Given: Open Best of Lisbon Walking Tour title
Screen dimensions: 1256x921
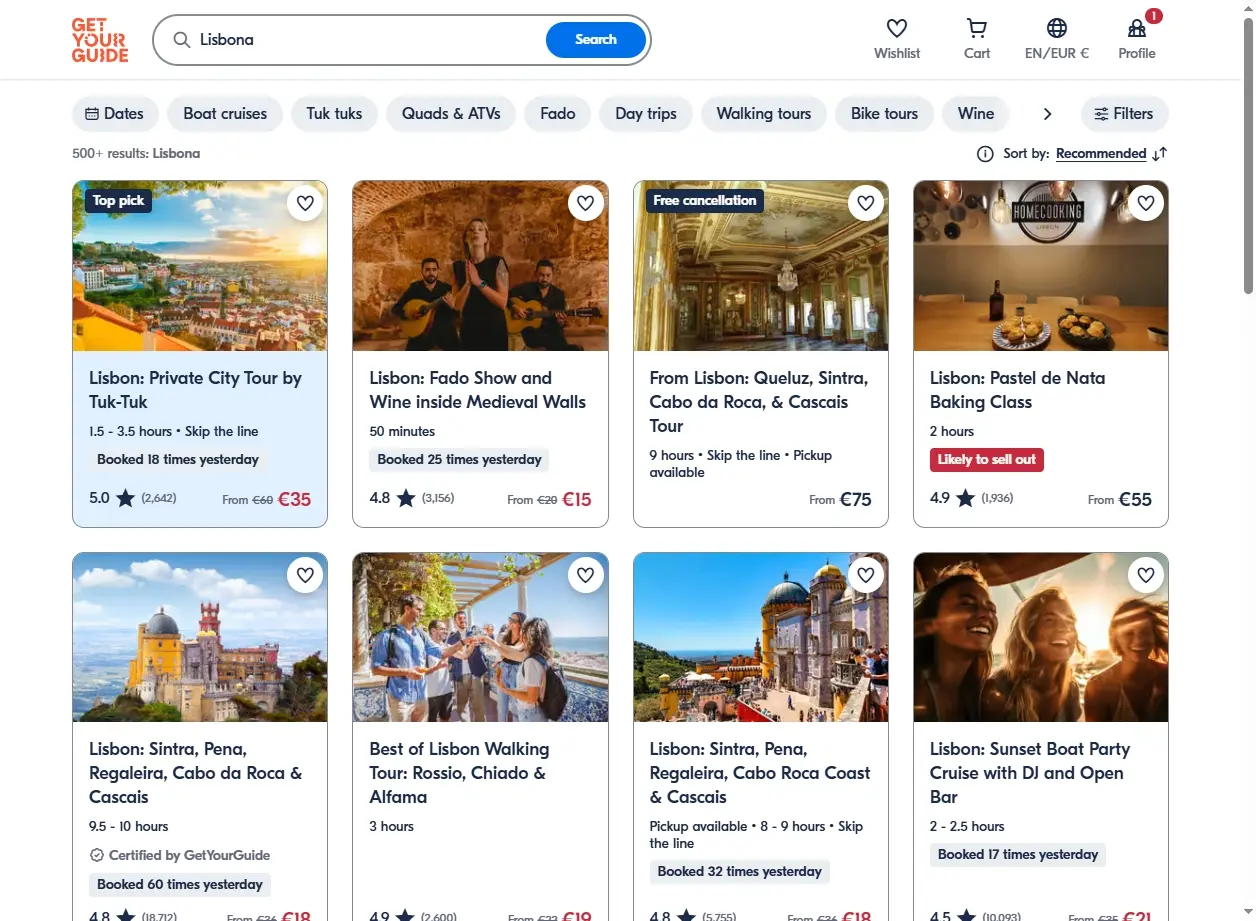Looking at the screenshot, I should point(459,773).
